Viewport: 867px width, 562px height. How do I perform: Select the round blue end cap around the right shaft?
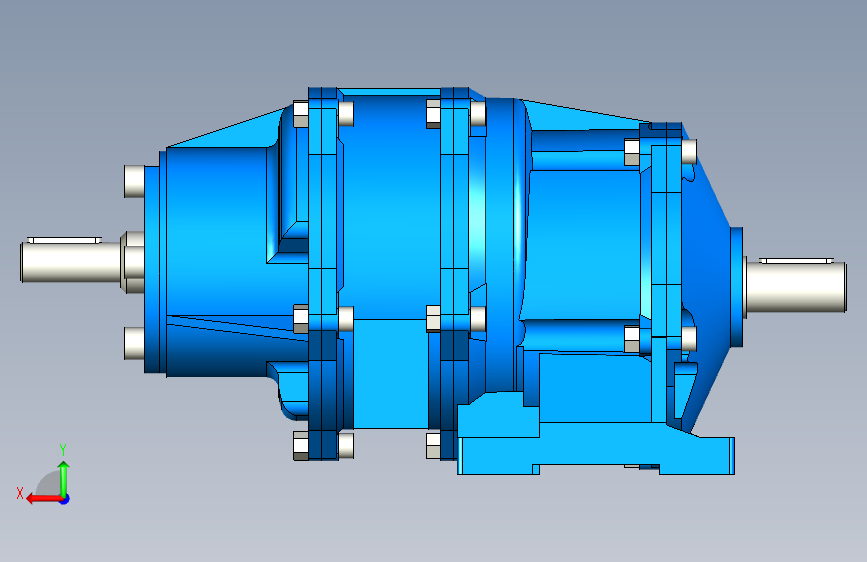point(737,287)
